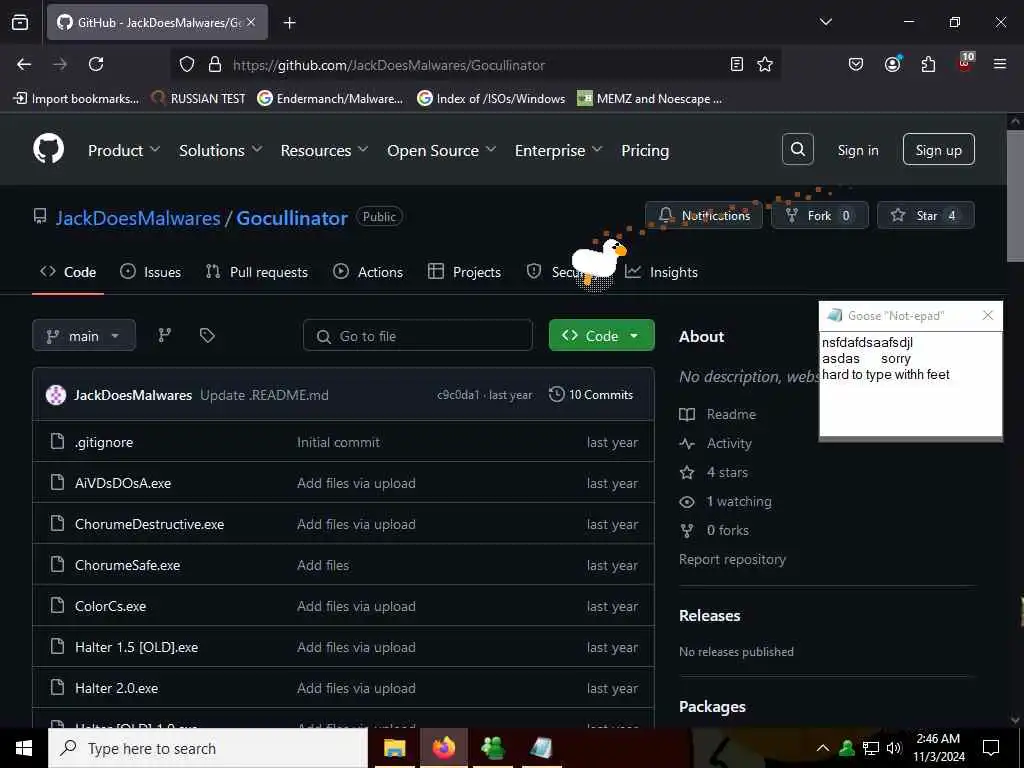This screenshot has width=1024, height=768.
Task: Star the repository with Star button
Action: (925, 215)
